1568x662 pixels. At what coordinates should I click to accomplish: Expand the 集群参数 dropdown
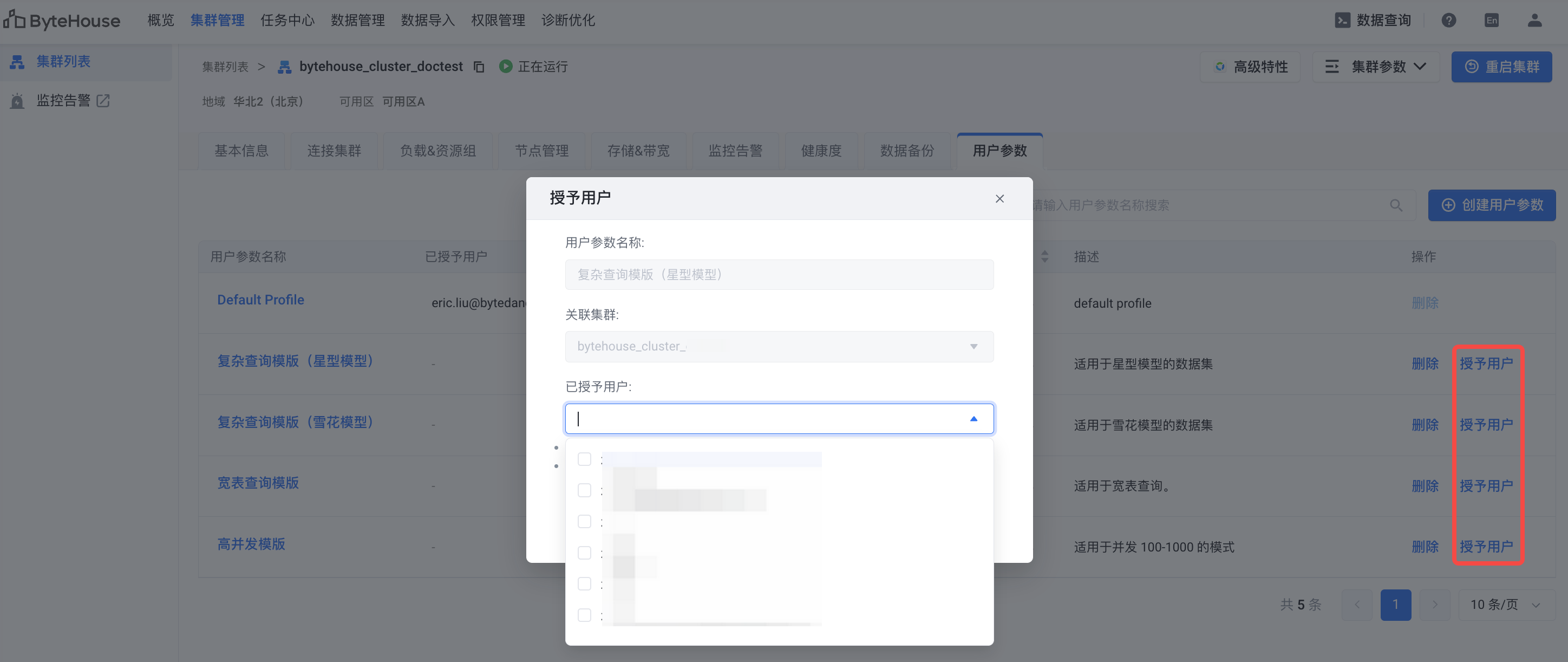[x=1376, y=67]
